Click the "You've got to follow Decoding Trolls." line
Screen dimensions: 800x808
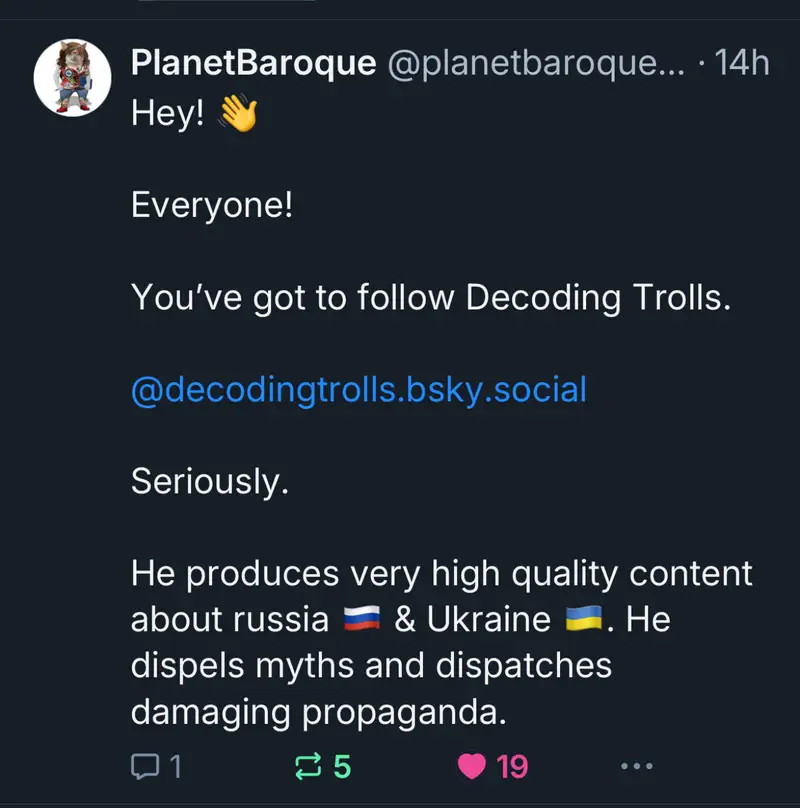(431, 298)
